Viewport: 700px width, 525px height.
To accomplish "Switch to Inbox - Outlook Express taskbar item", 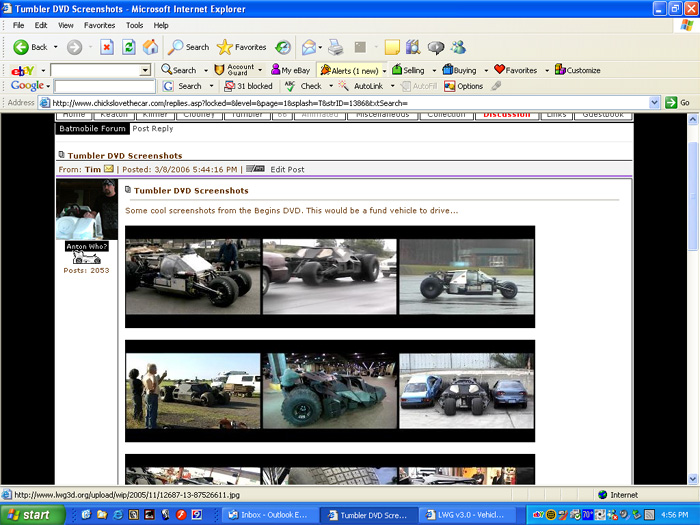I will (269, 515).
